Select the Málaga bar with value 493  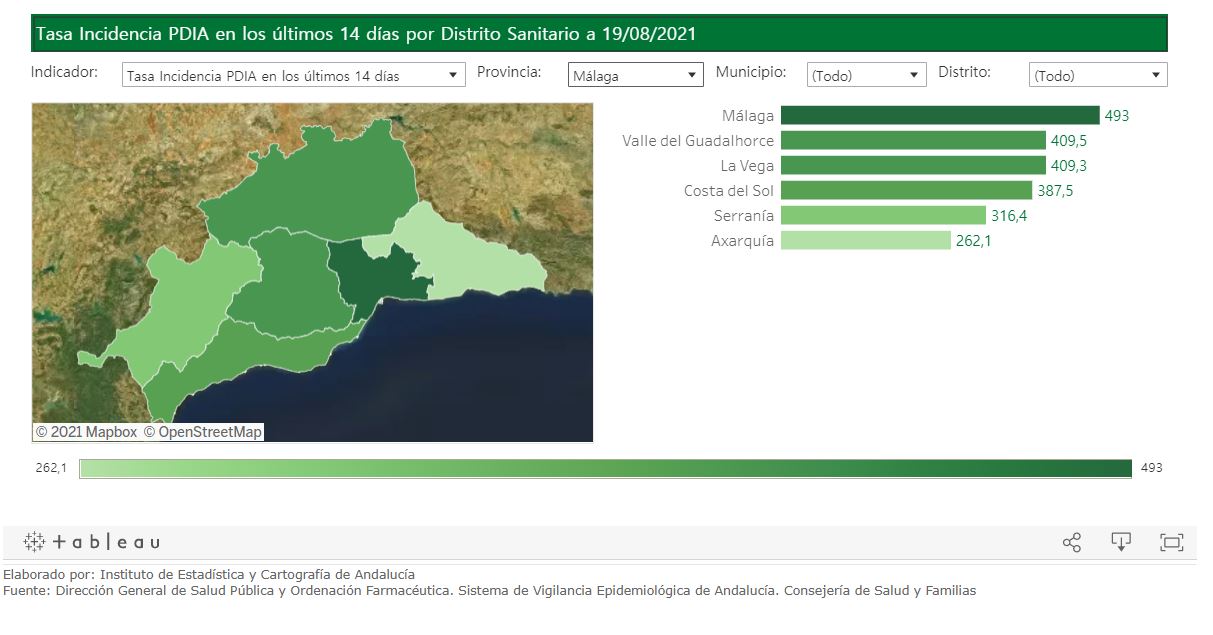point(940,115)
